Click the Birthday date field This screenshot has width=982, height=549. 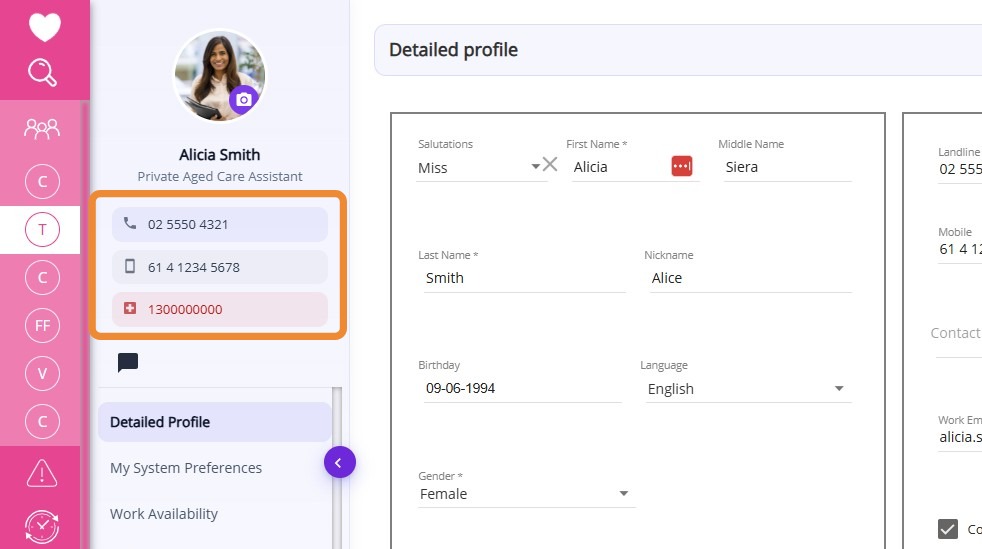point(520,388)
